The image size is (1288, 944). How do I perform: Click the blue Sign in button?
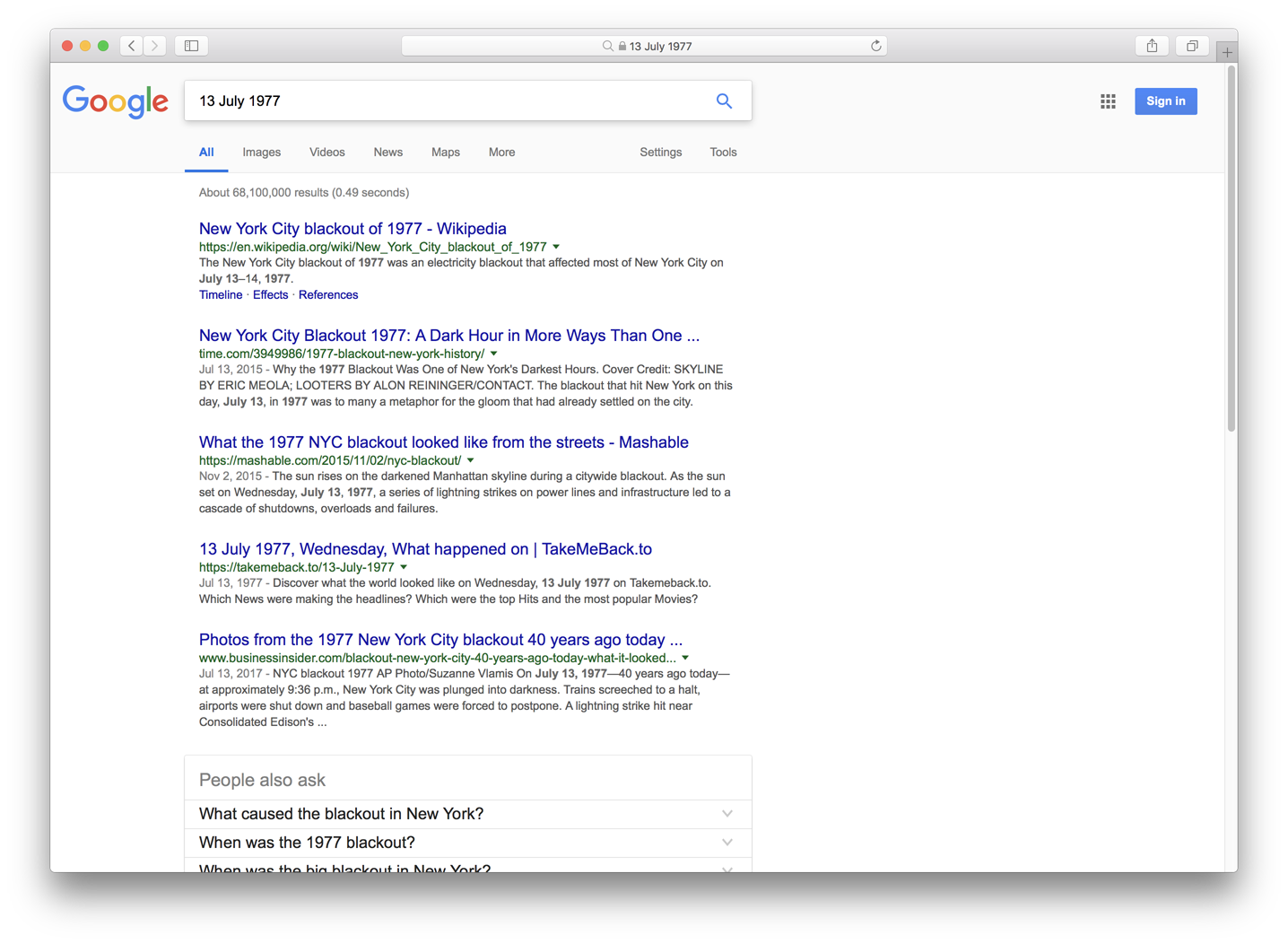(1165, 101)
